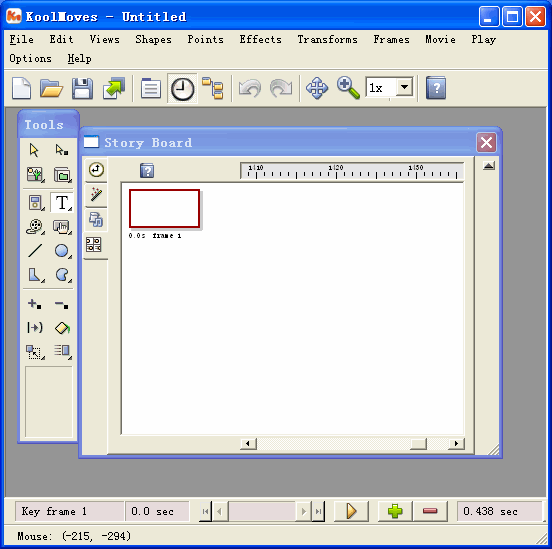
Task: Click the Save floppy disk icon
Action: [82, 88]
